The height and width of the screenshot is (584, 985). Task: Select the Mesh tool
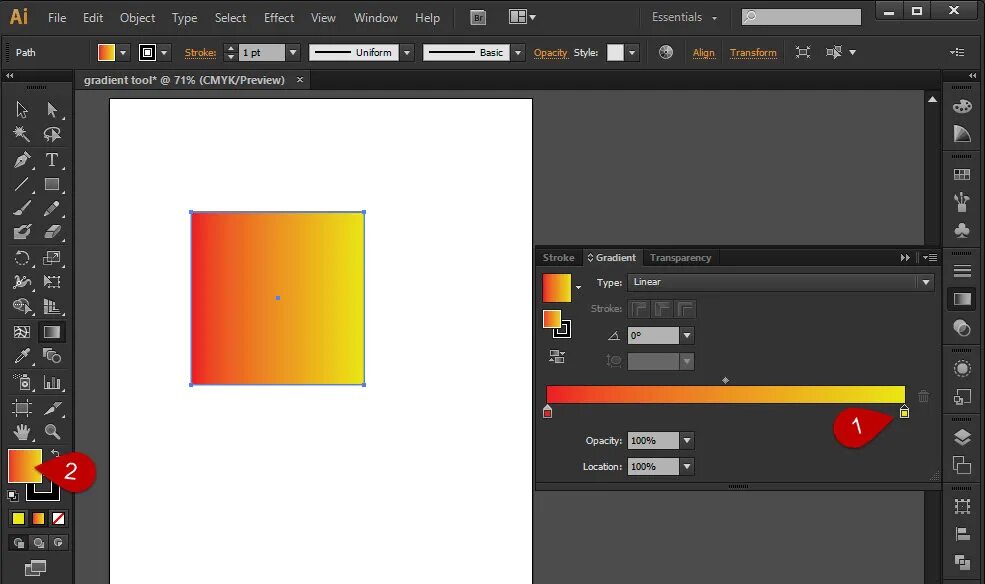tap(22, 332)
